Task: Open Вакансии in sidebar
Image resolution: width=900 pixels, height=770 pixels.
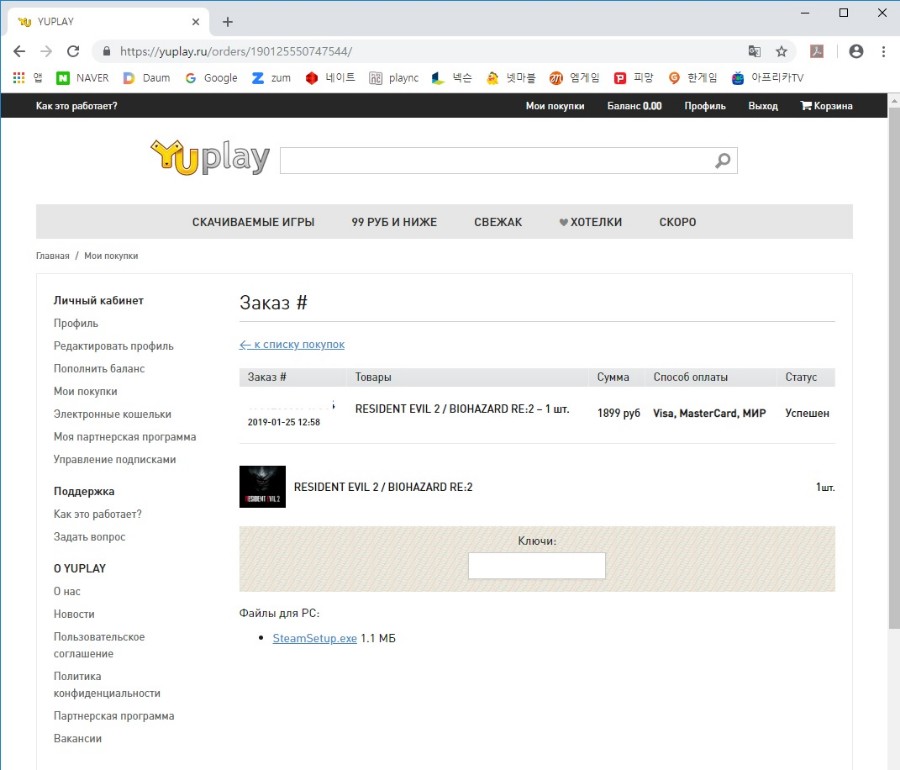Action: pos(77,738)
